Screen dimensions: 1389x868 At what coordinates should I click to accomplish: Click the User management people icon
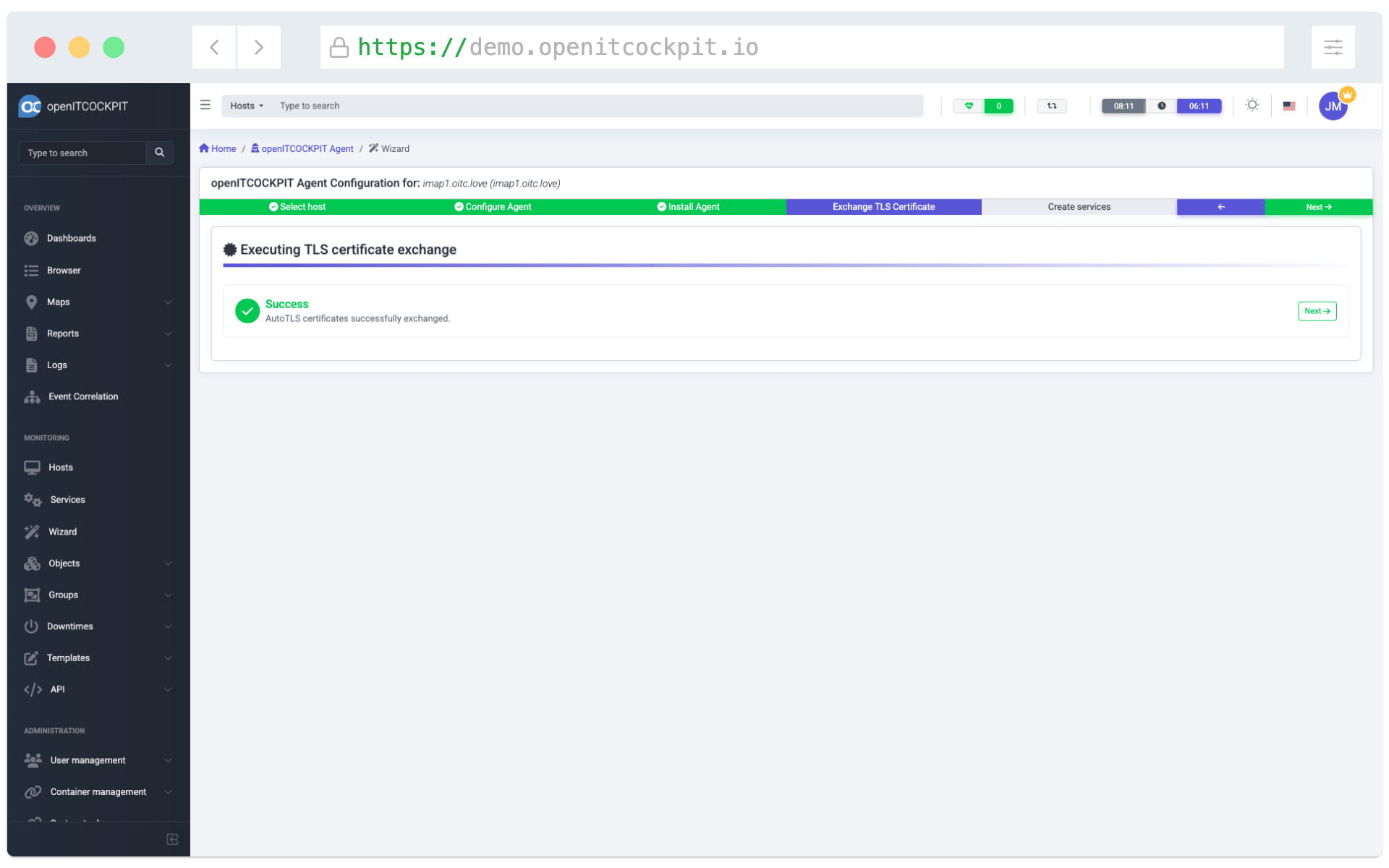33,760
